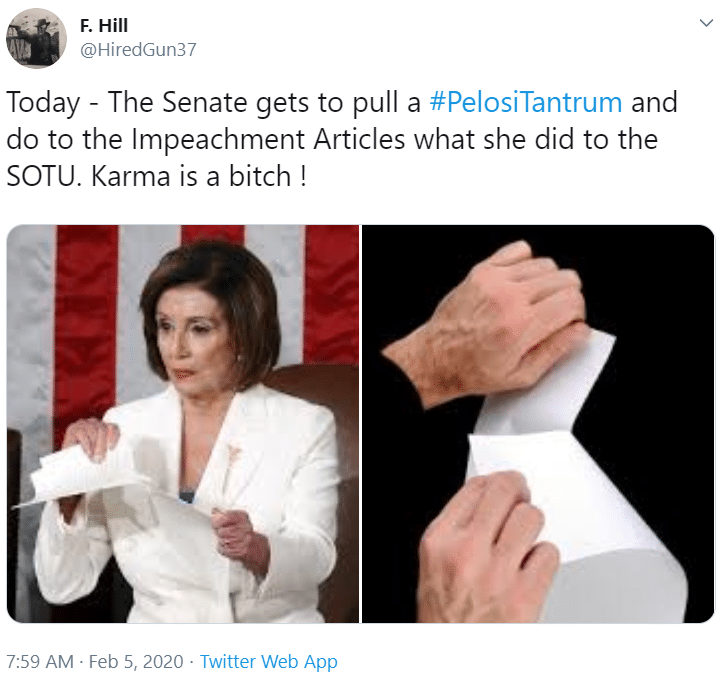Image resolution: width=725 pixels, height=685 pixels.
Task: Open the hands ripping paper photo
Action: 538,424
